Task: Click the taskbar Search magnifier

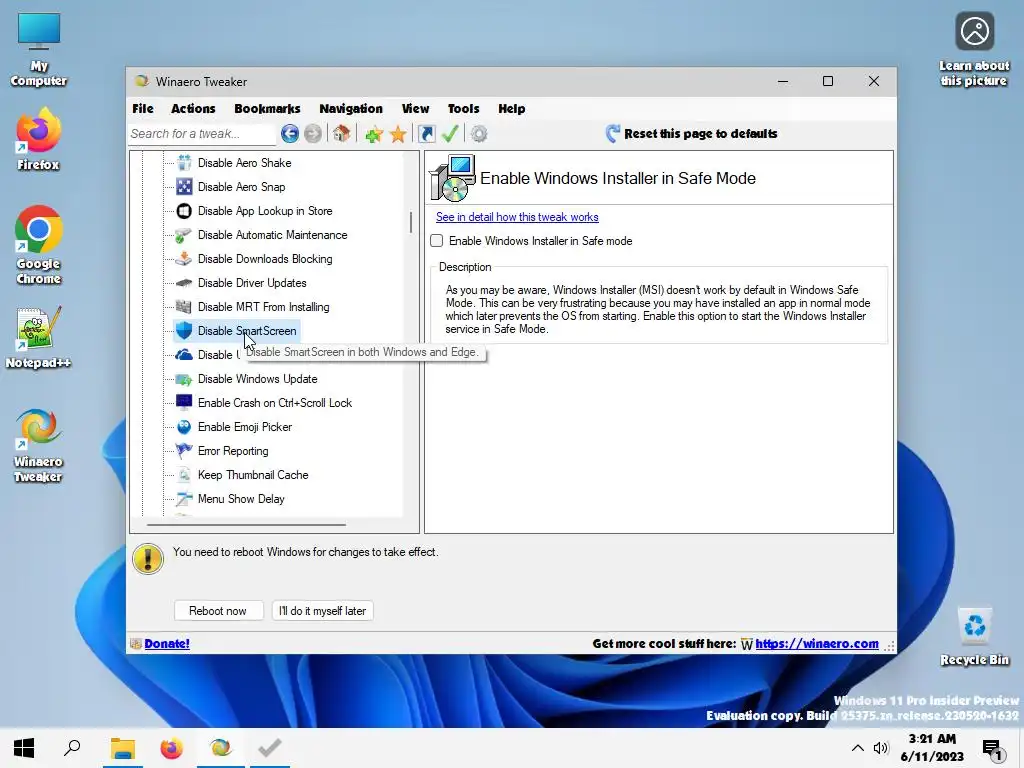Action: pos(72,748)
